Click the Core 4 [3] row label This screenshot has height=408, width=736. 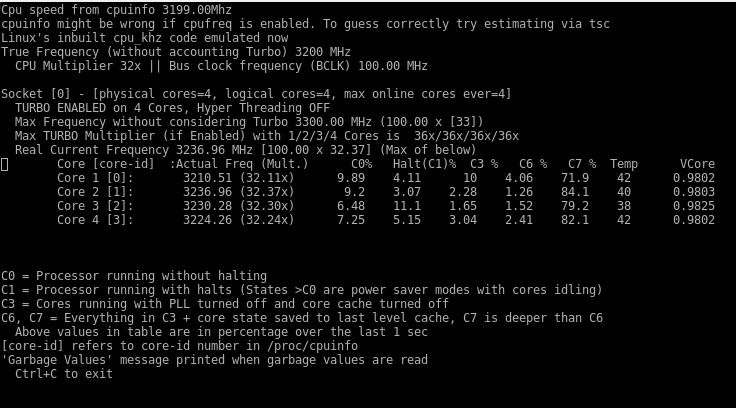click(x=95, y=221)
